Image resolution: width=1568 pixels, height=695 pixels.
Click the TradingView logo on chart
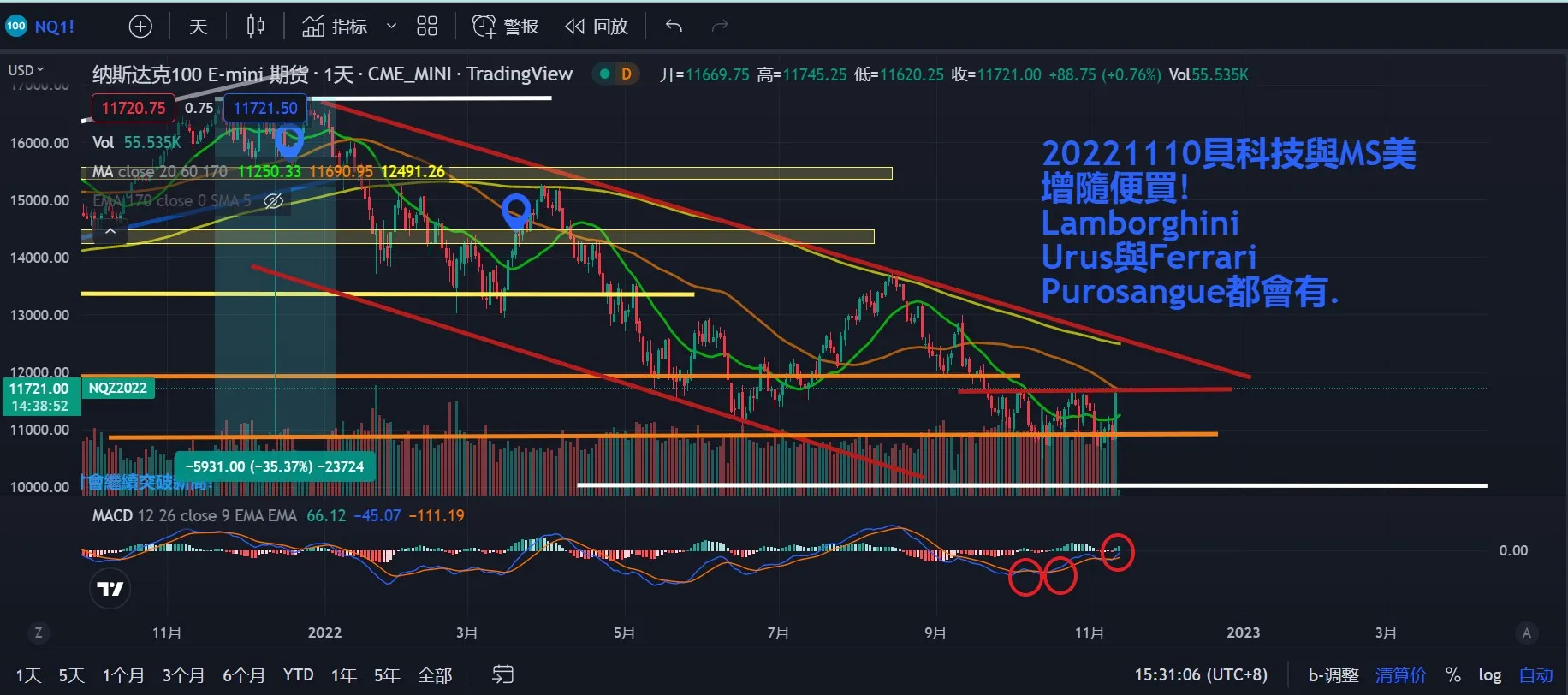tap(110, 589)
